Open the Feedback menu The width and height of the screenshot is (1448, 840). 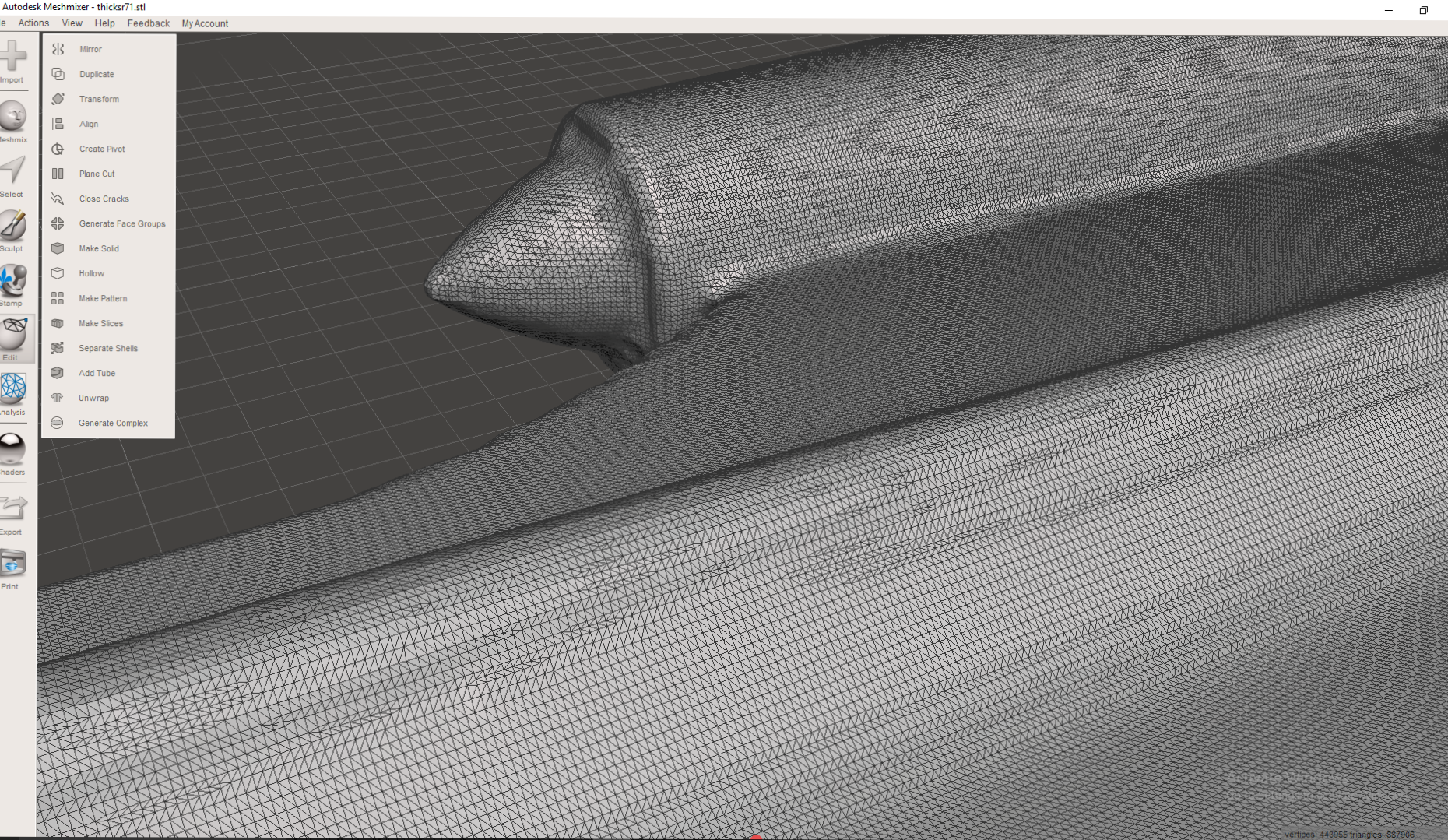coord(148,23)
